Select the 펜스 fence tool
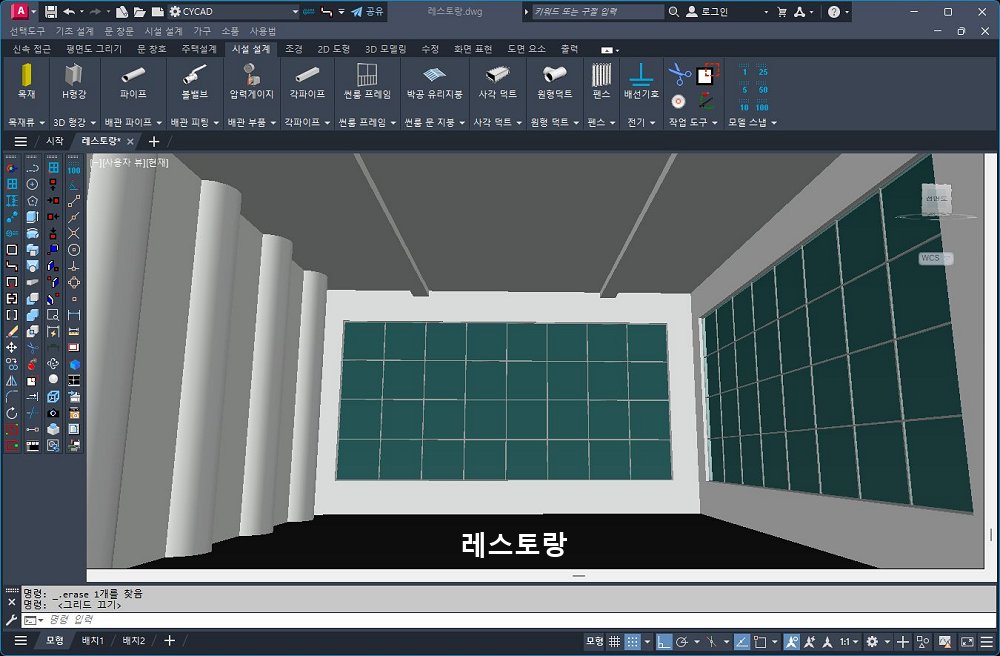The image size is (1000, 656). (601, 80)
